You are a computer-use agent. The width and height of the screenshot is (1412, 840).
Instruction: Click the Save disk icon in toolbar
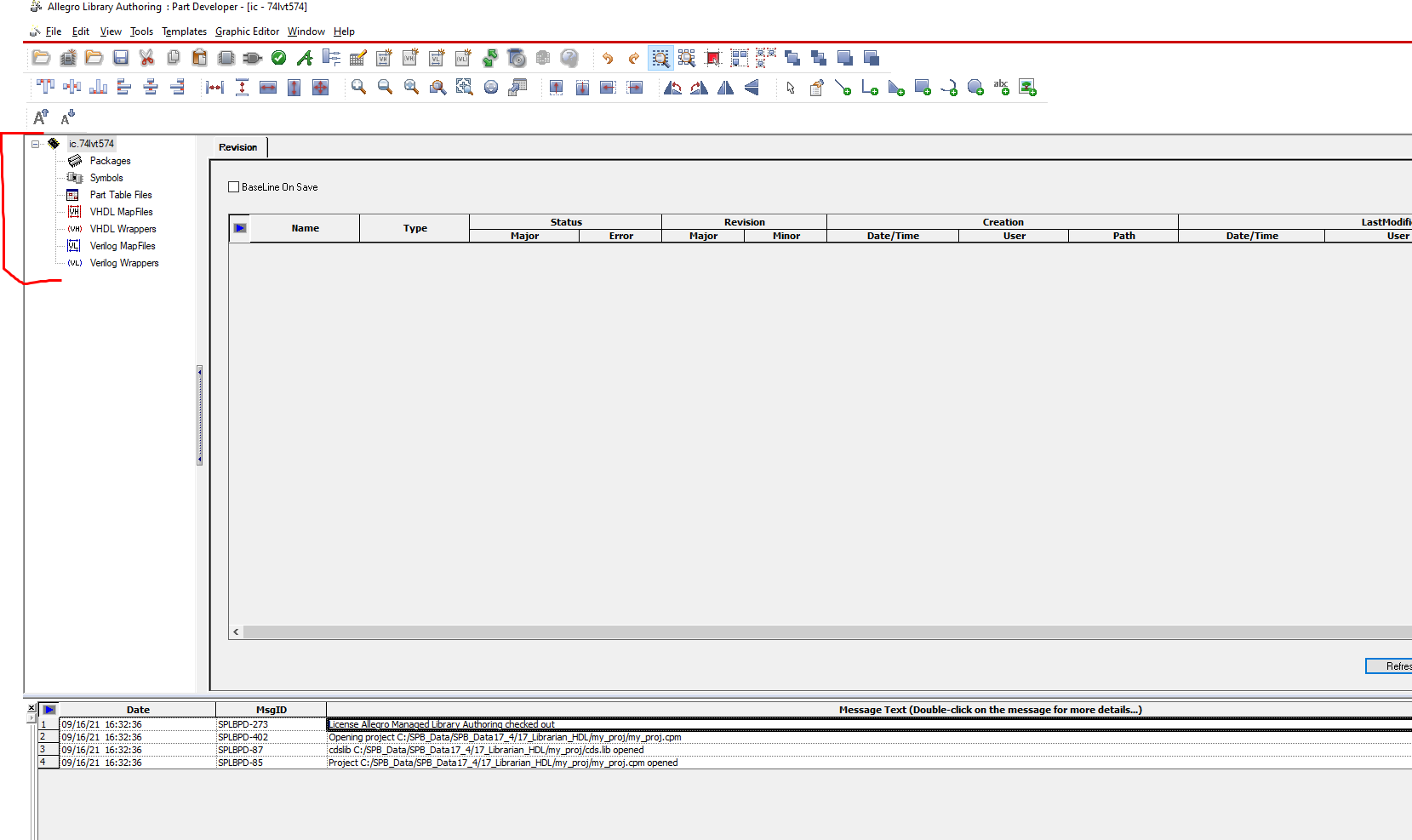(x=121, y=58)
